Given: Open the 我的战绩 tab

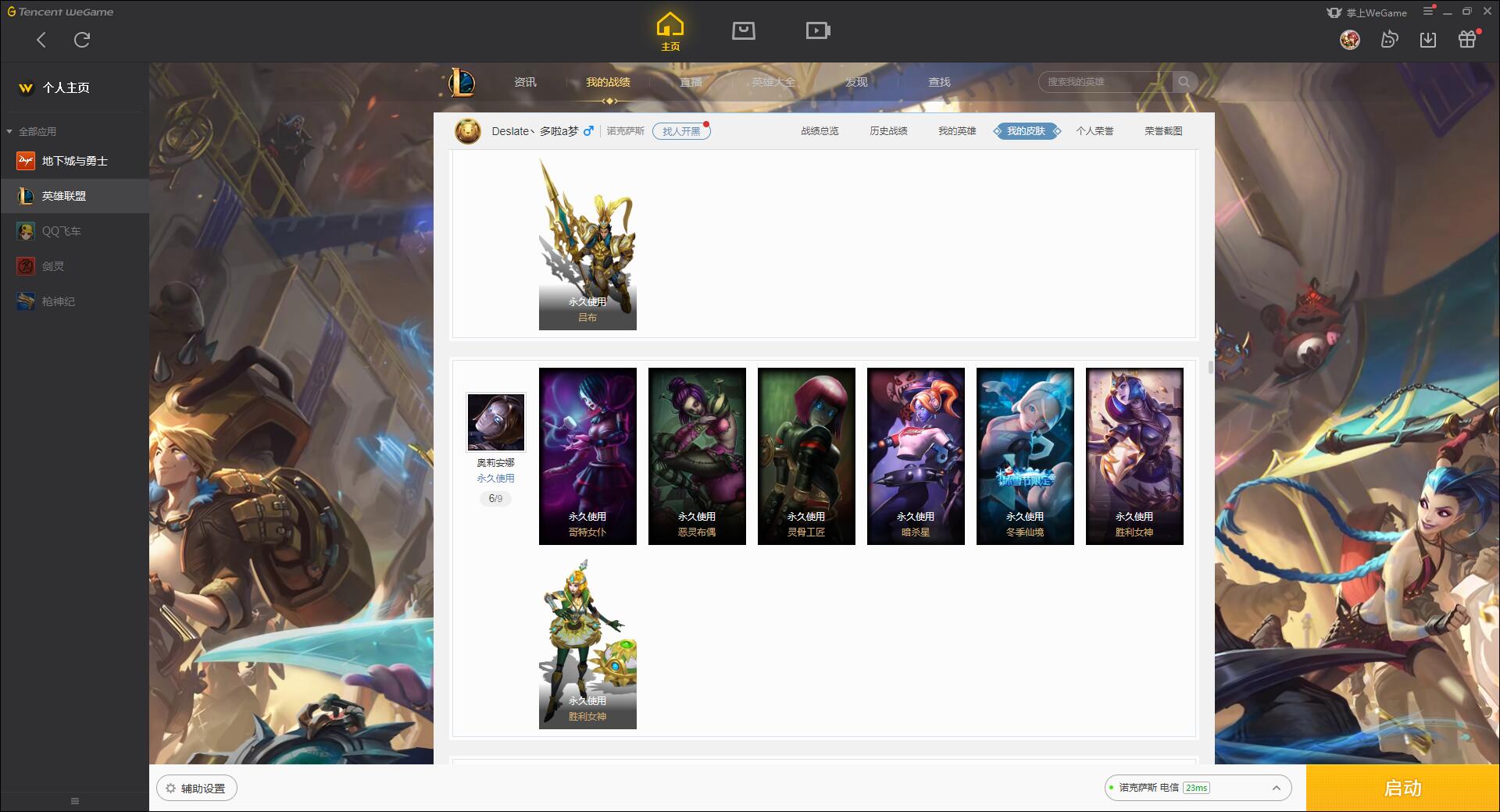Looking at the screenshot, I should pyautogui.click(x=608, y=82).
